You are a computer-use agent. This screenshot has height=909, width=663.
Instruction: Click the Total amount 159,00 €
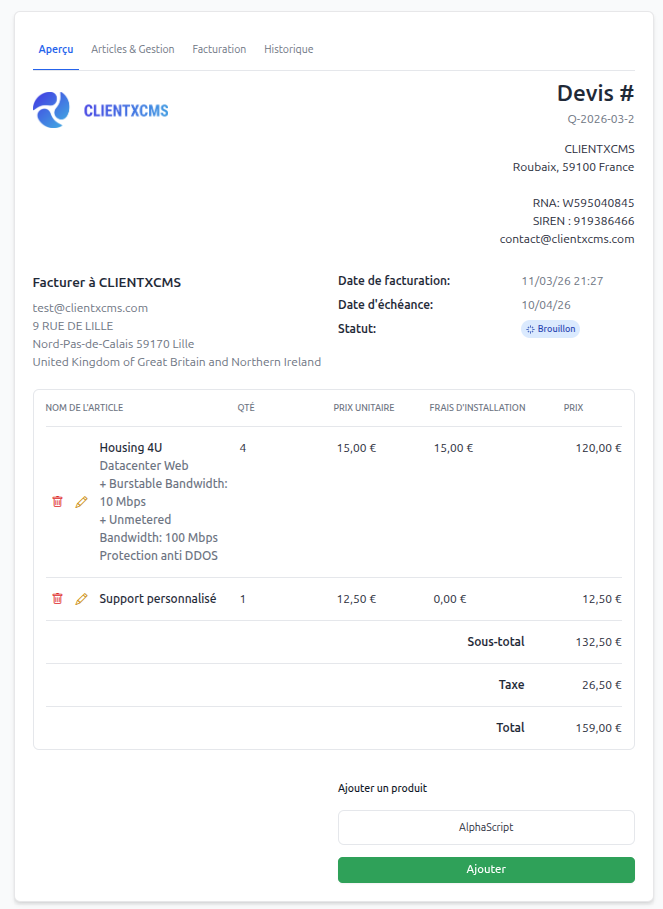(x=598, y=728)
